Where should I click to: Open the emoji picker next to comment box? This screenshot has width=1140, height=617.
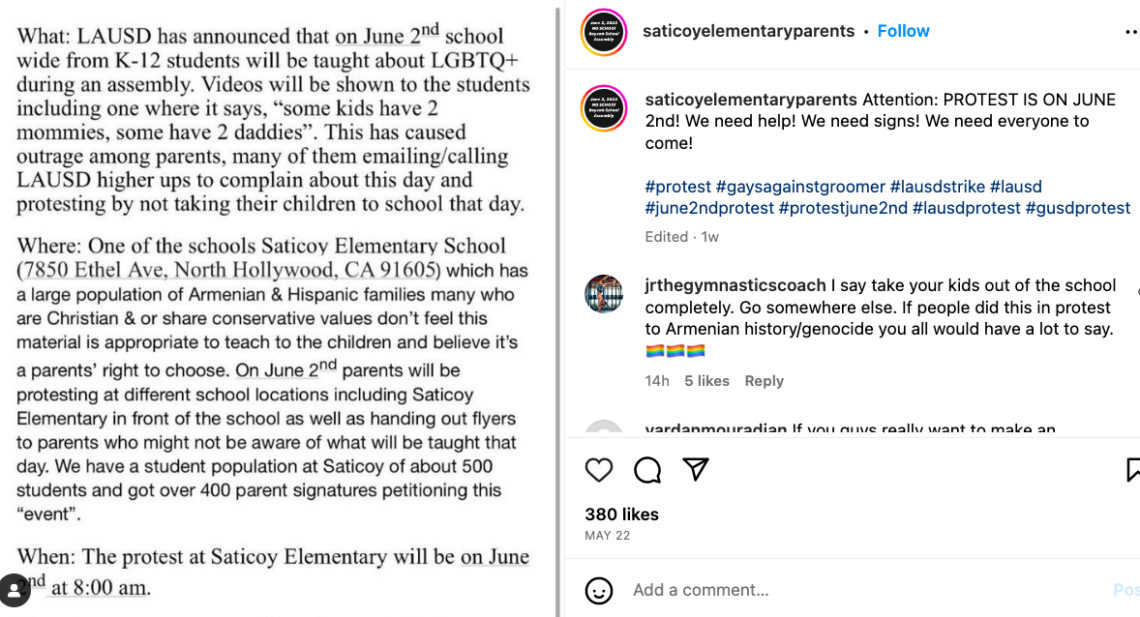(x=598, y=590)
